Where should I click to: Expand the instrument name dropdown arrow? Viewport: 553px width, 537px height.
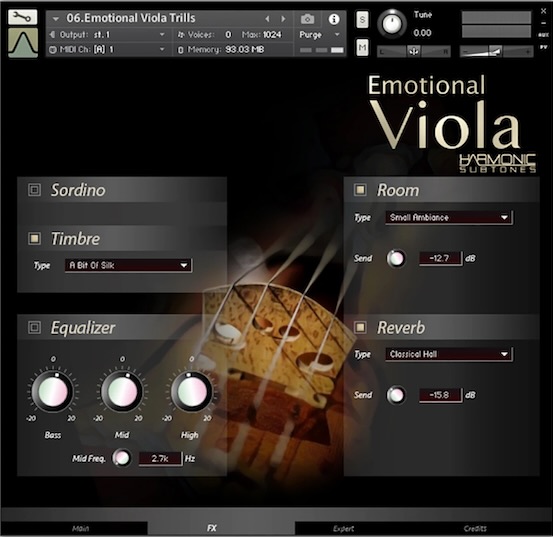pos(56,19)
